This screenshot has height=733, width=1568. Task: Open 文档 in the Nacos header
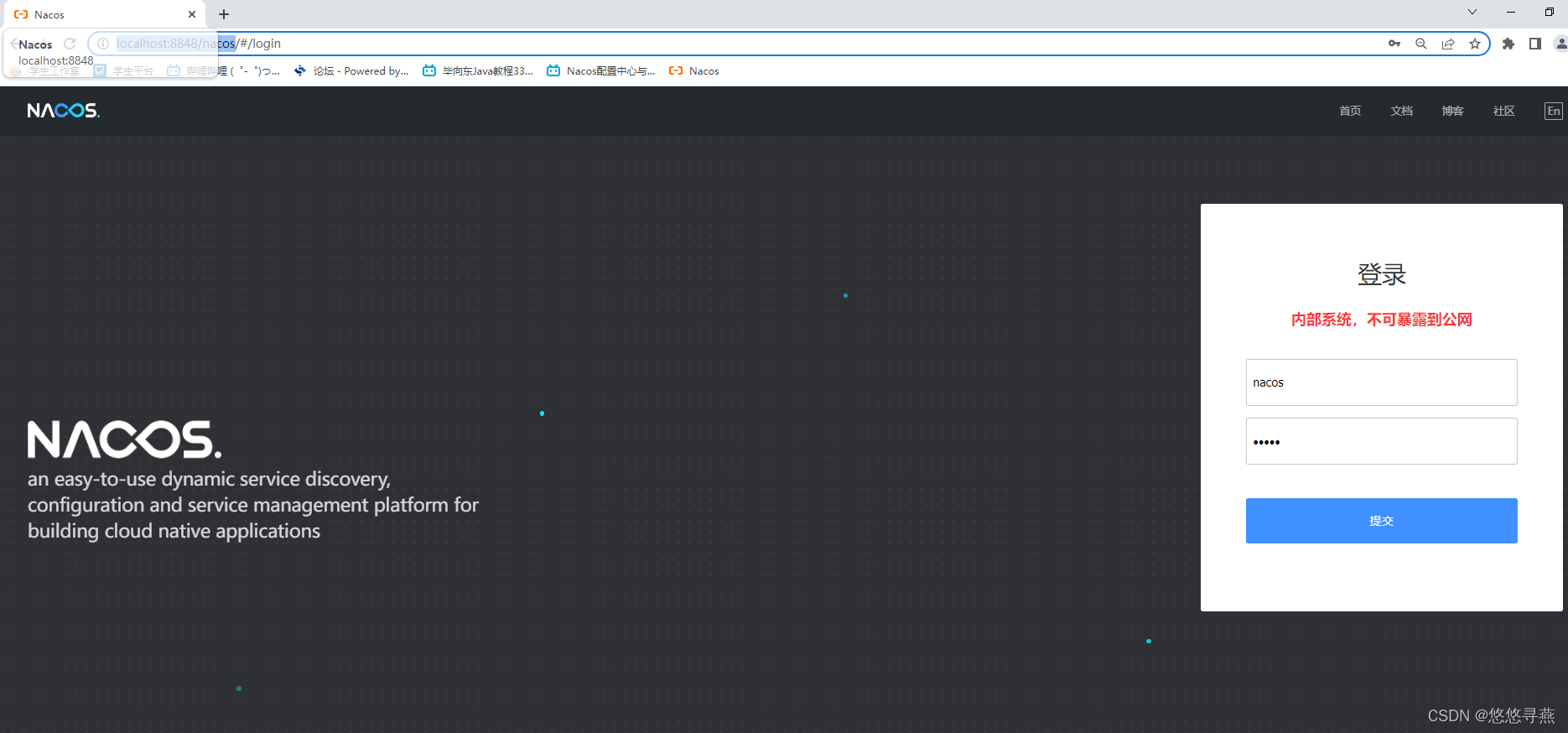[x=1401, y=111]
